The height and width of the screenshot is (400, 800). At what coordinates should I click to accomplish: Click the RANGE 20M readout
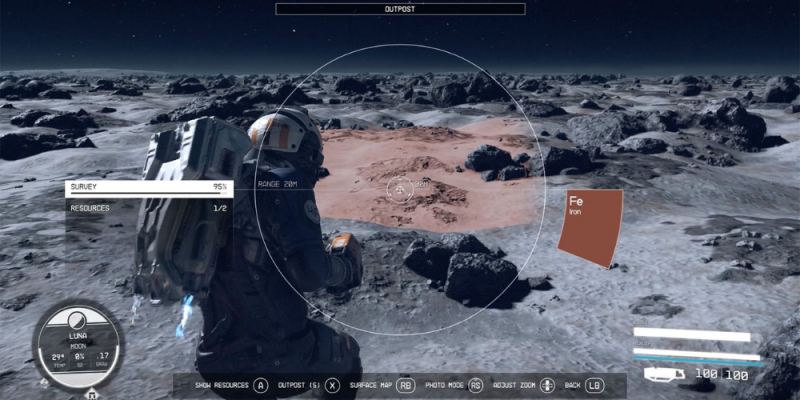pyautogui.click(x=278, y=184)
